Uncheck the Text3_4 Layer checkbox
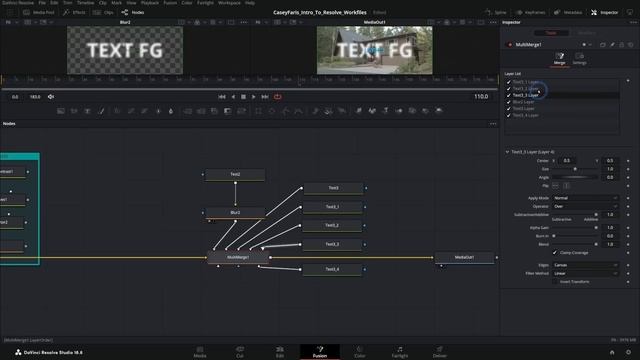The height and width of the screenshot is (360, 640). pos(509,116)
